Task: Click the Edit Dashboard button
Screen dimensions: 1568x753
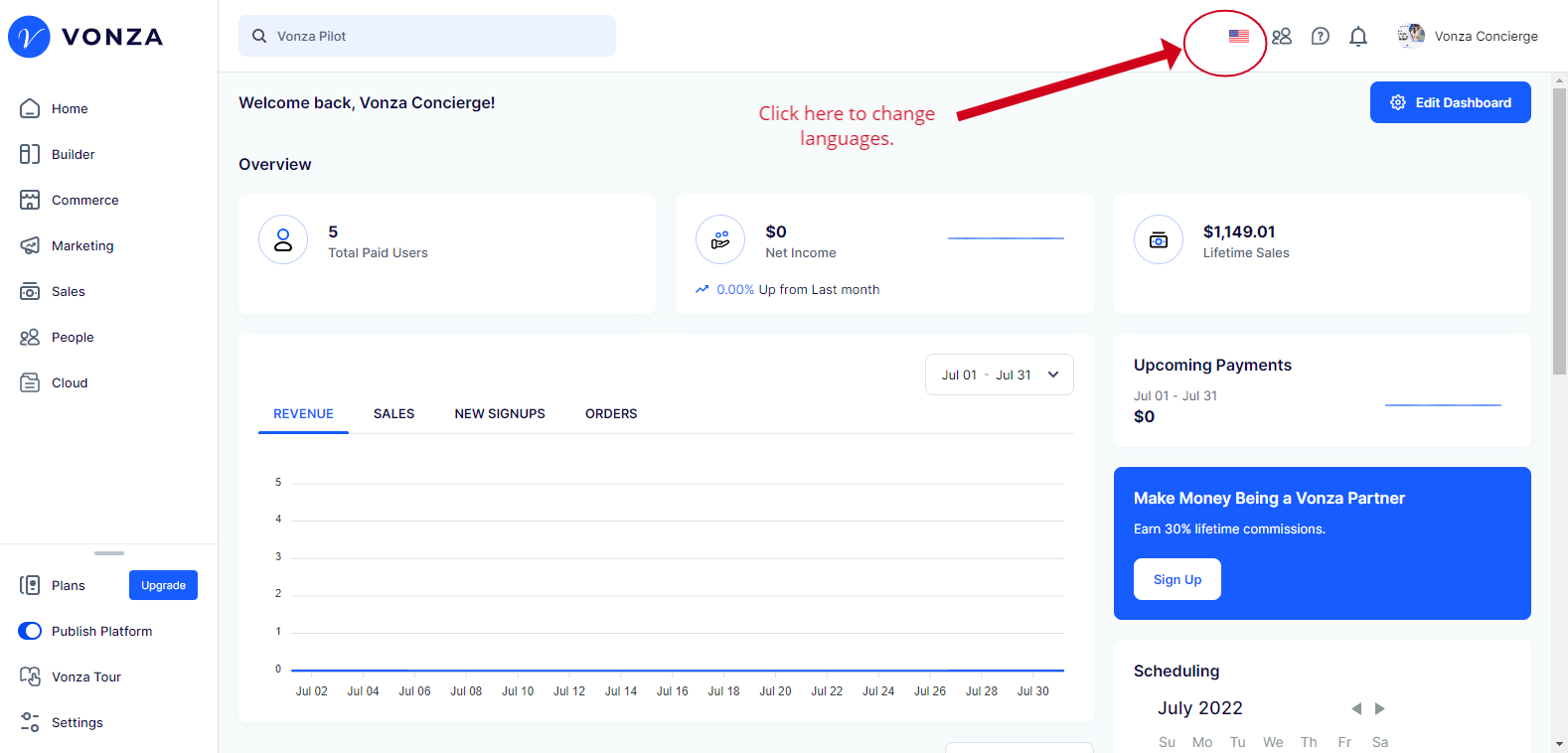Action: (x=1451, y=102)
